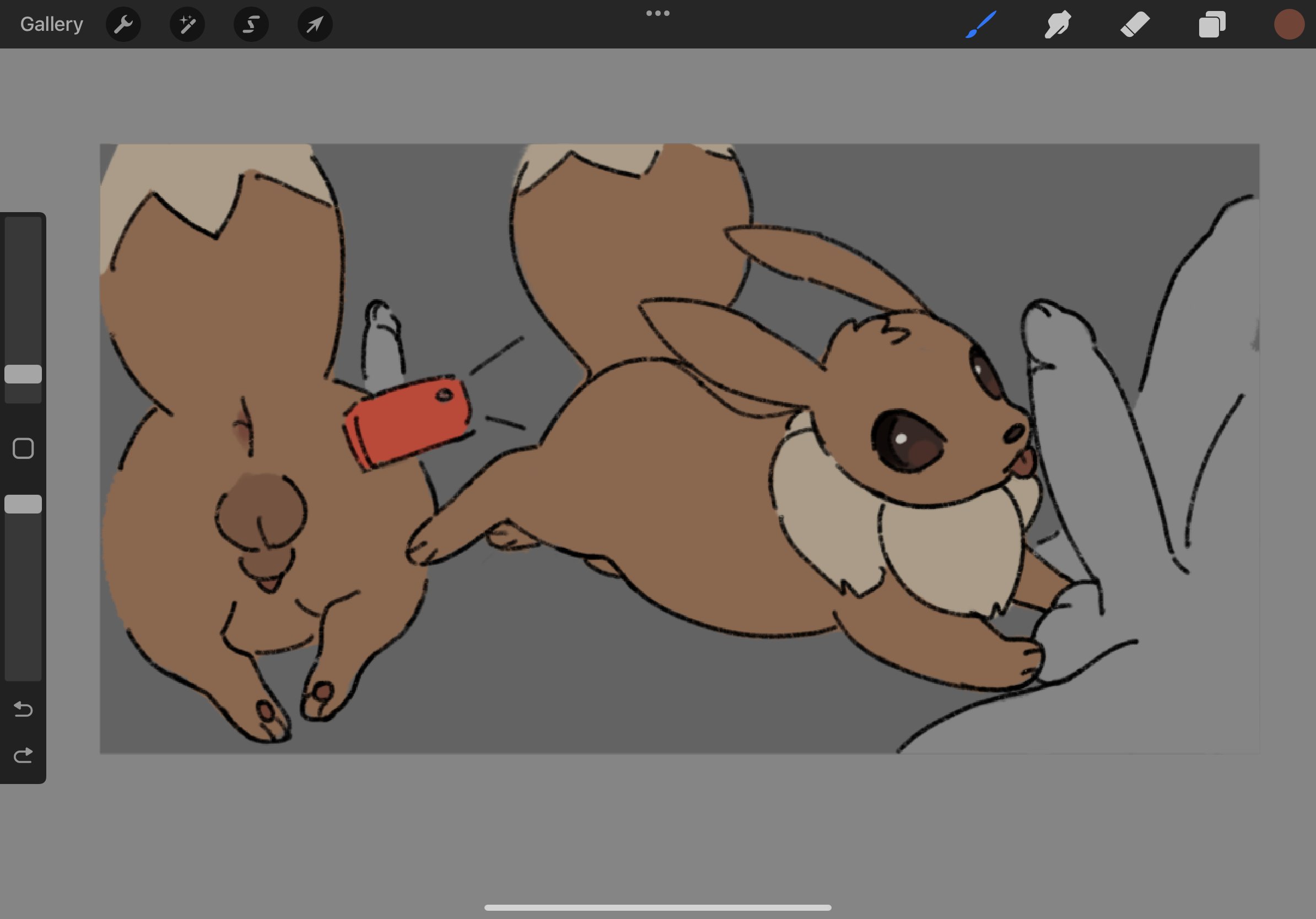
Task: Select the Smudge finger tool
Action: point(1058,24)
